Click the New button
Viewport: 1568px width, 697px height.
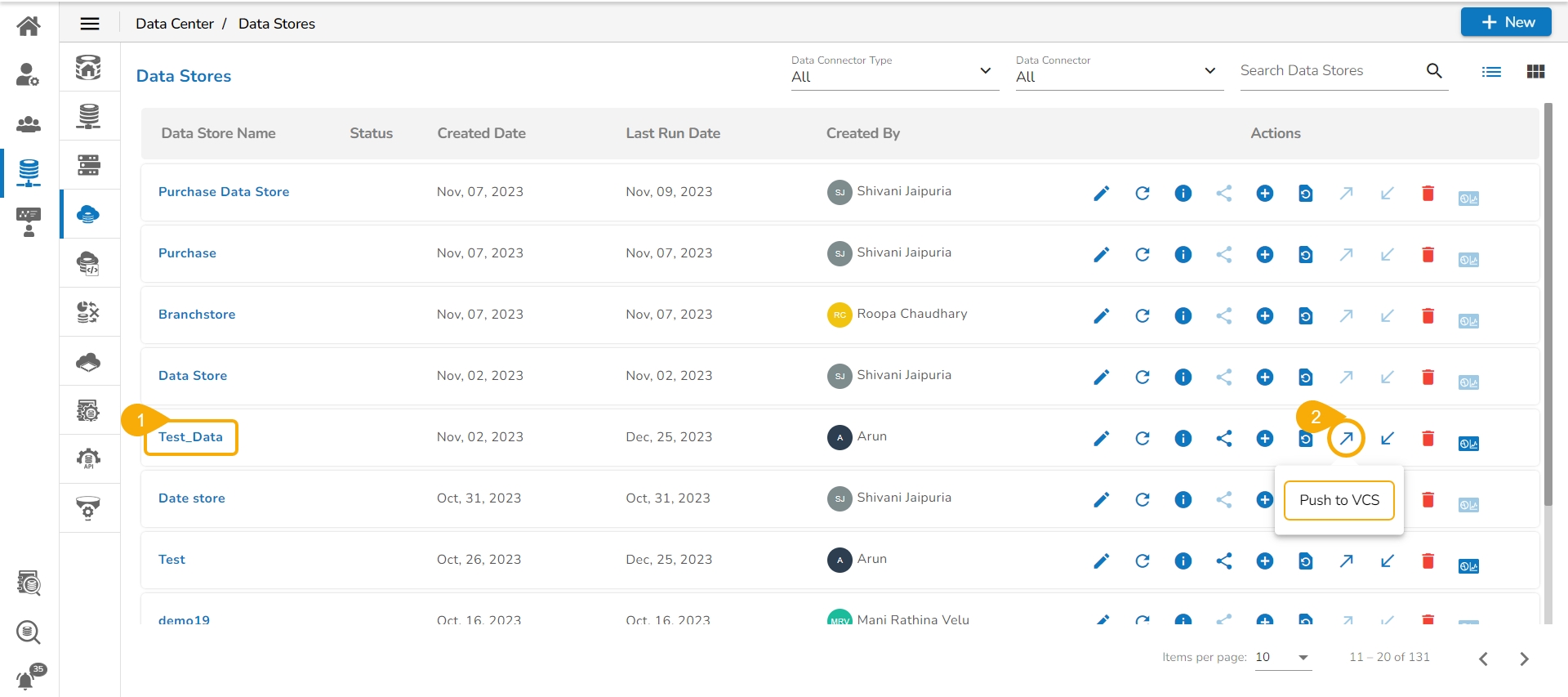[1505, 22]
